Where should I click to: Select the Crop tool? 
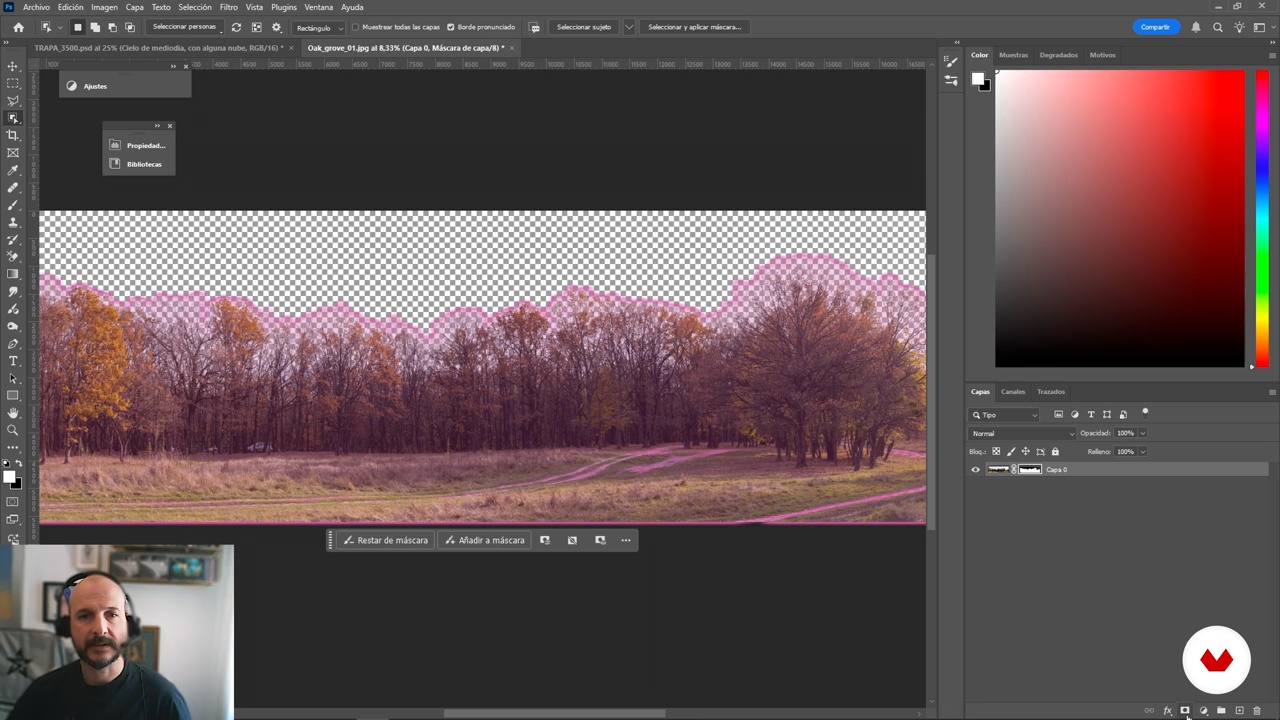click(x=13, y=135)
